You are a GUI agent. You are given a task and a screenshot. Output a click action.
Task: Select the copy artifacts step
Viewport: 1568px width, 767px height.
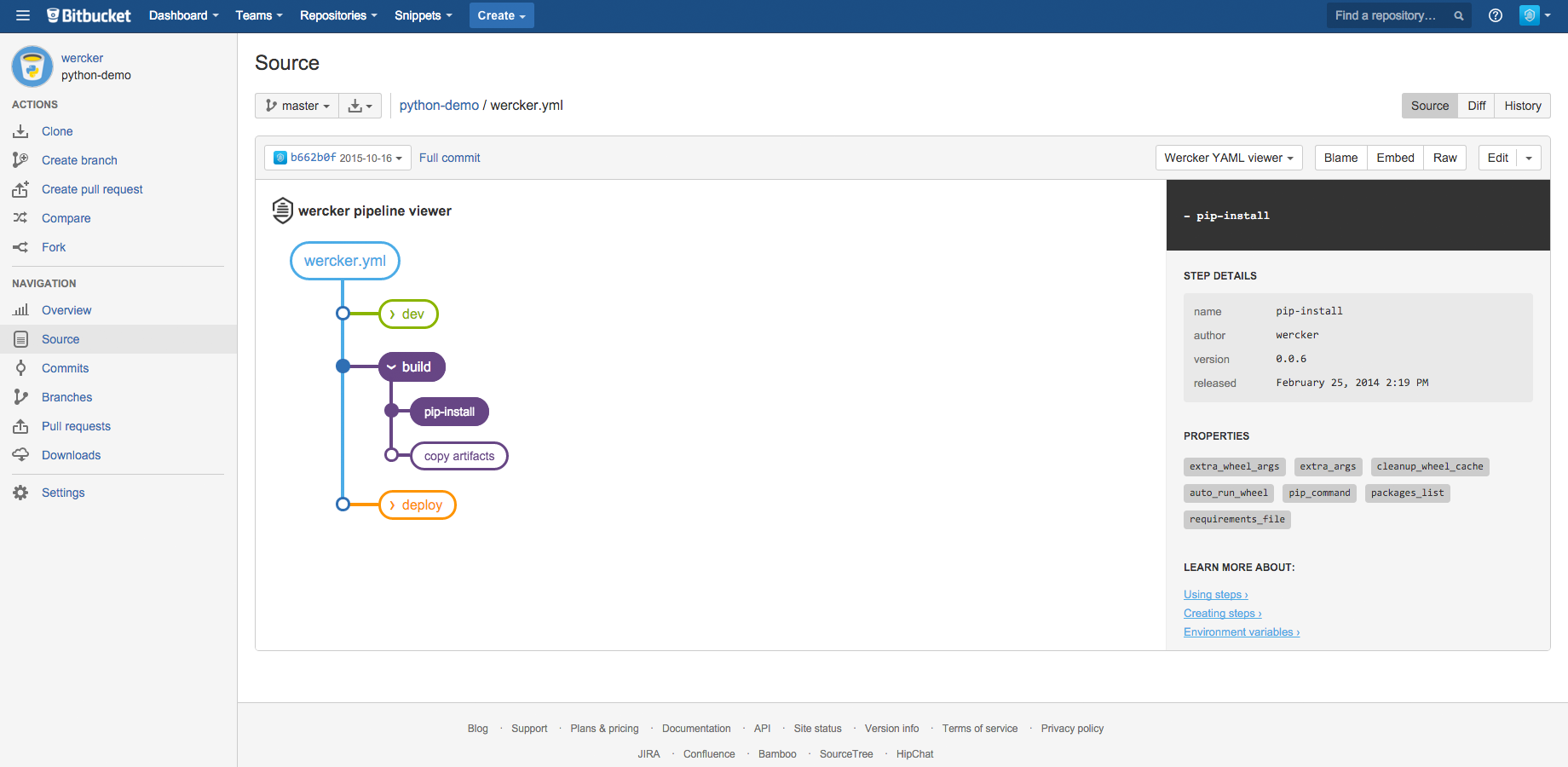click(x=459, y=456)
